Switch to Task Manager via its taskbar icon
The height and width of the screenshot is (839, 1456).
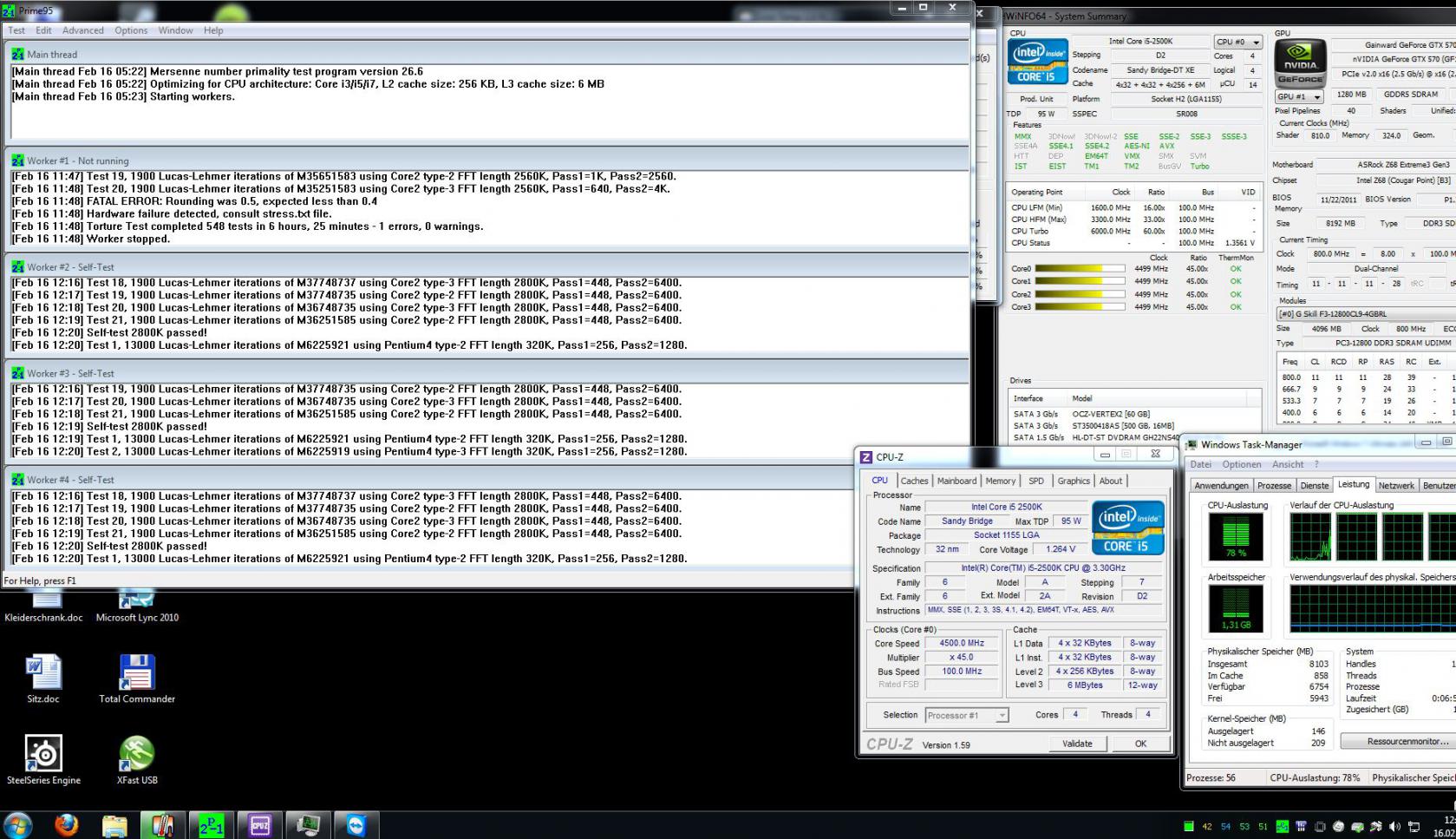pyautogui.click(x=308, y=826)
